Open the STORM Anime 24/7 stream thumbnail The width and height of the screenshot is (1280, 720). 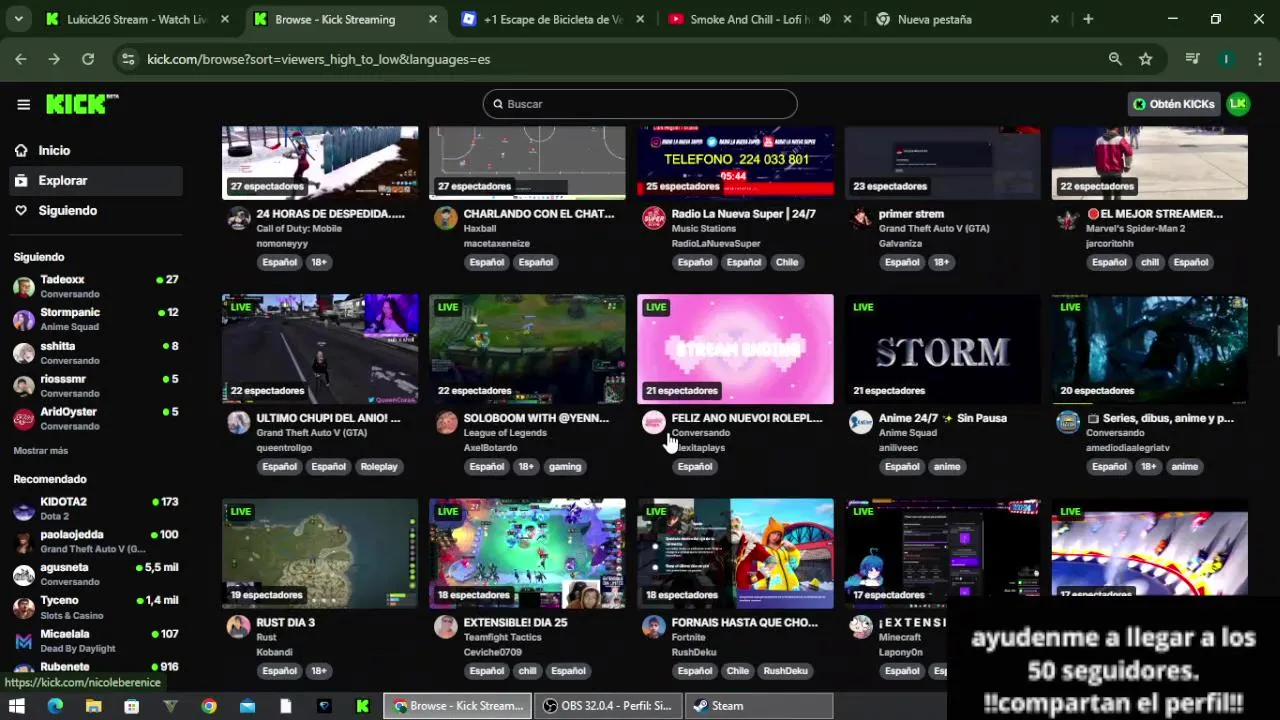pyautogui.click(x=942, y=349)
